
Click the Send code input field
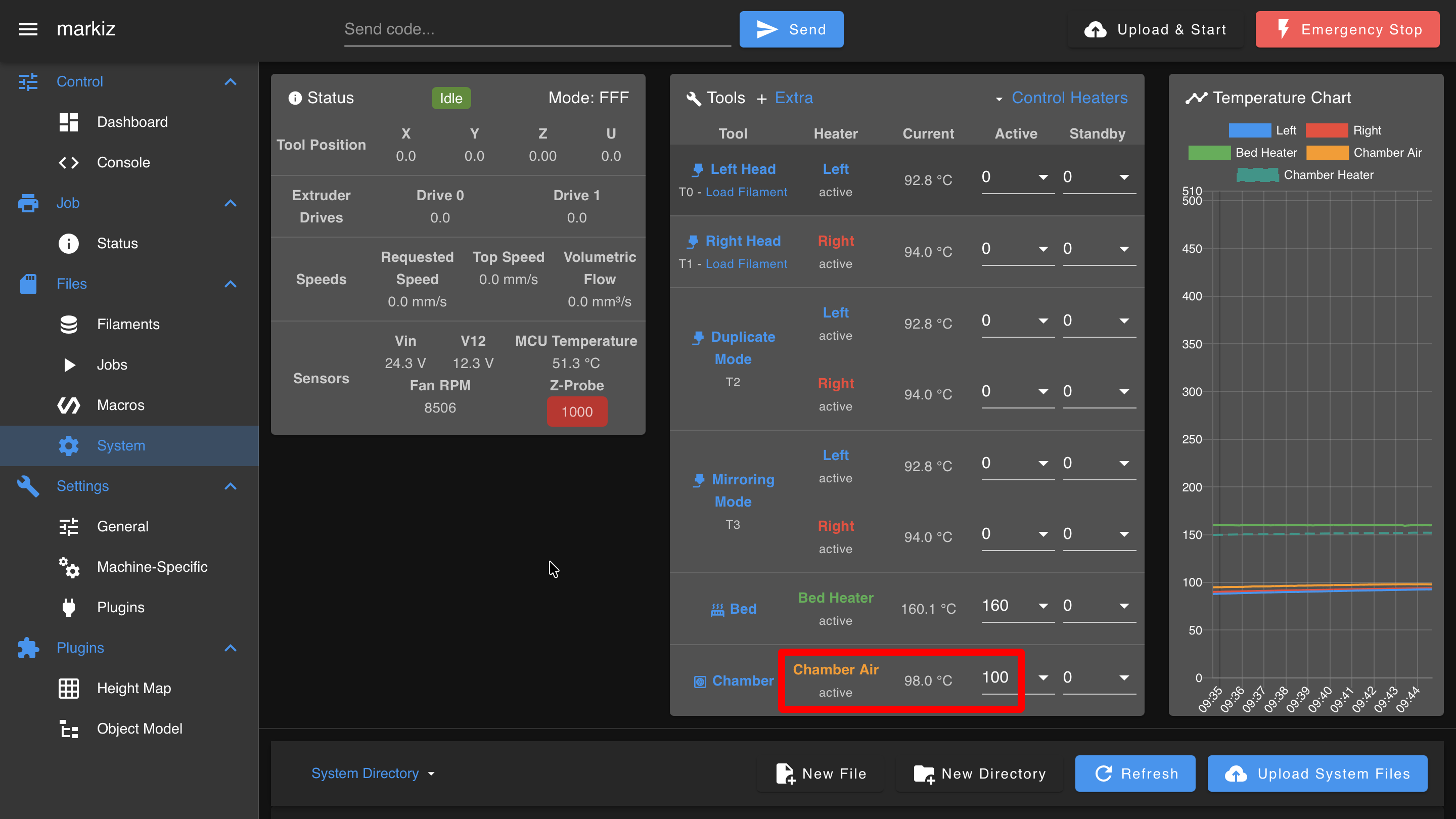(537, 29)
